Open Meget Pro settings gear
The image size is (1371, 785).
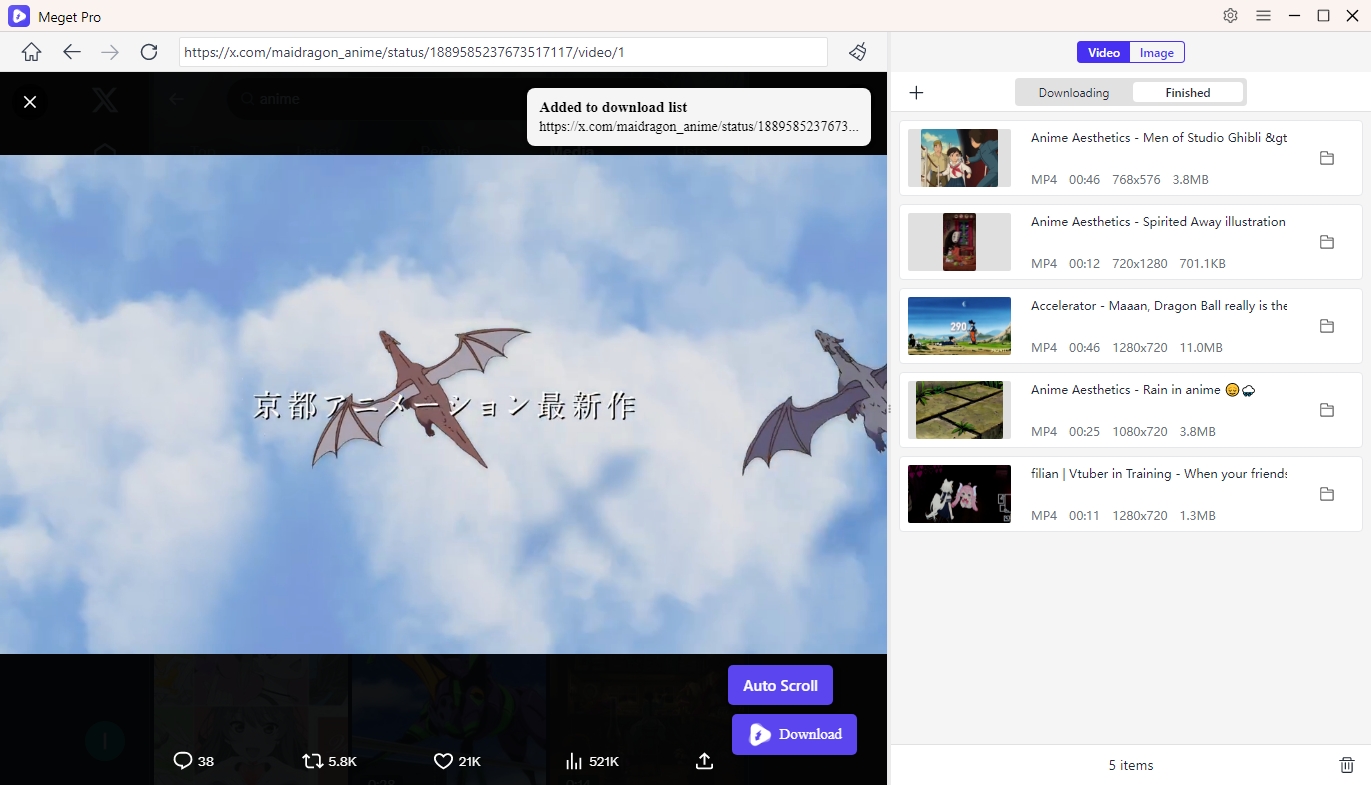coord(1231,16)
